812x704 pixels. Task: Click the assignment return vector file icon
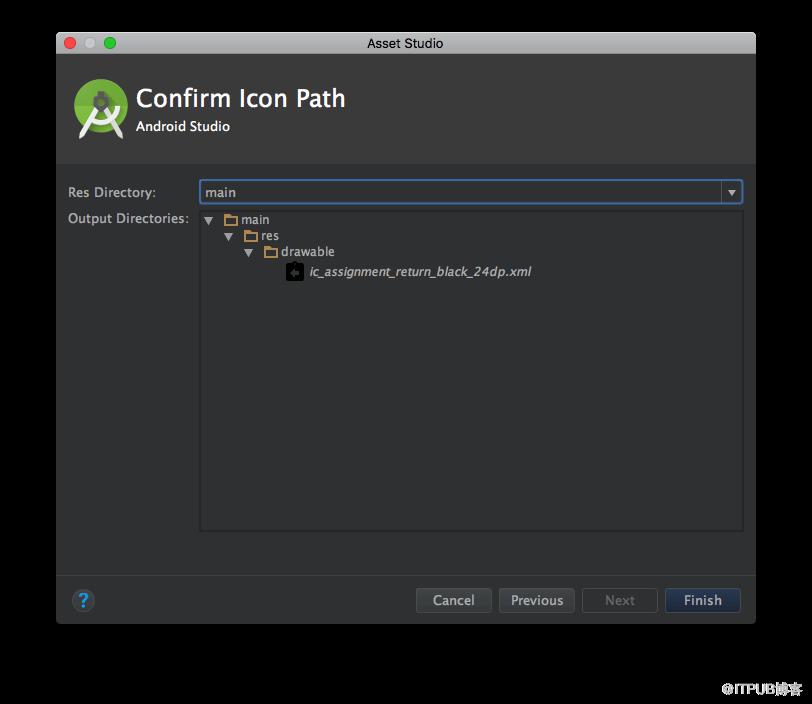[295, 271]
